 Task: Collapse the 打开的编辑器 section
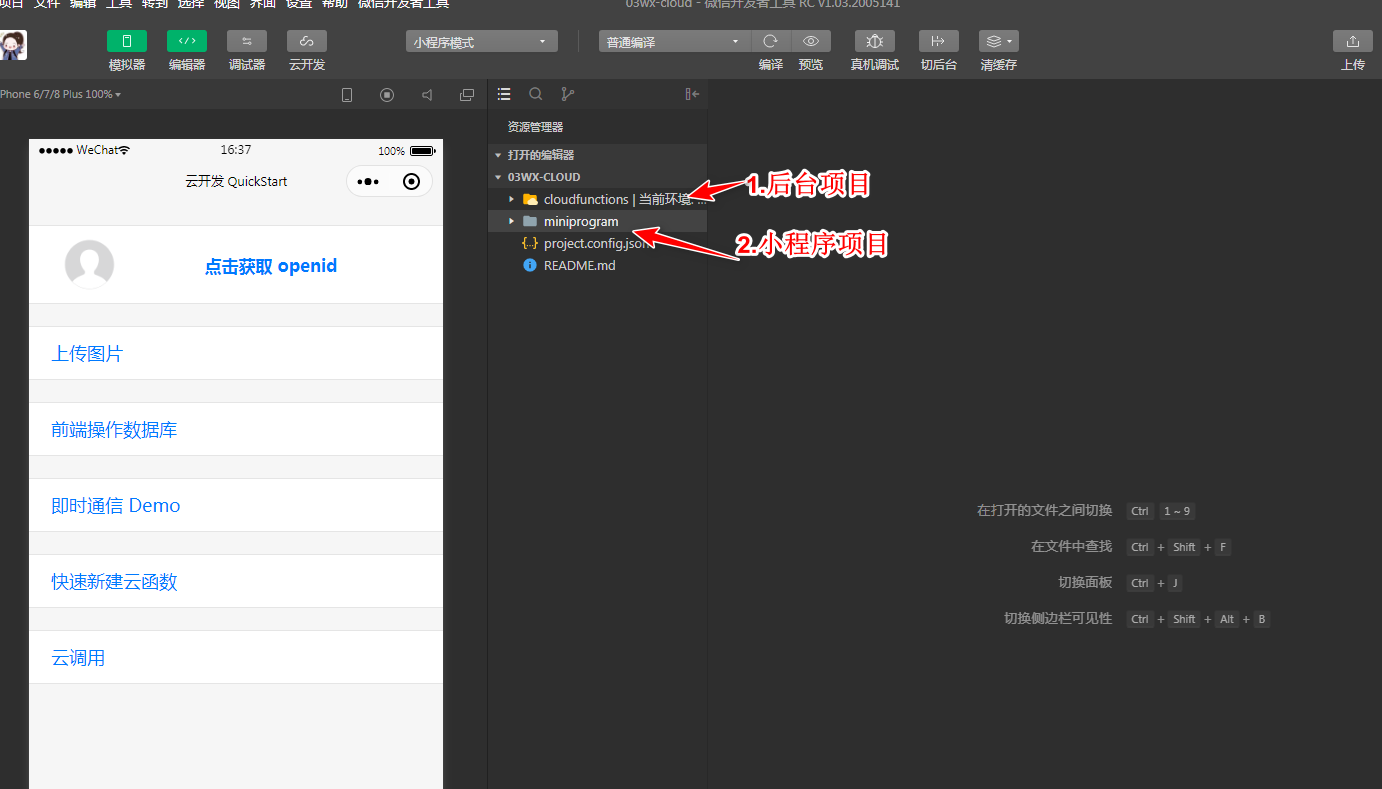(x=597, y=155)
